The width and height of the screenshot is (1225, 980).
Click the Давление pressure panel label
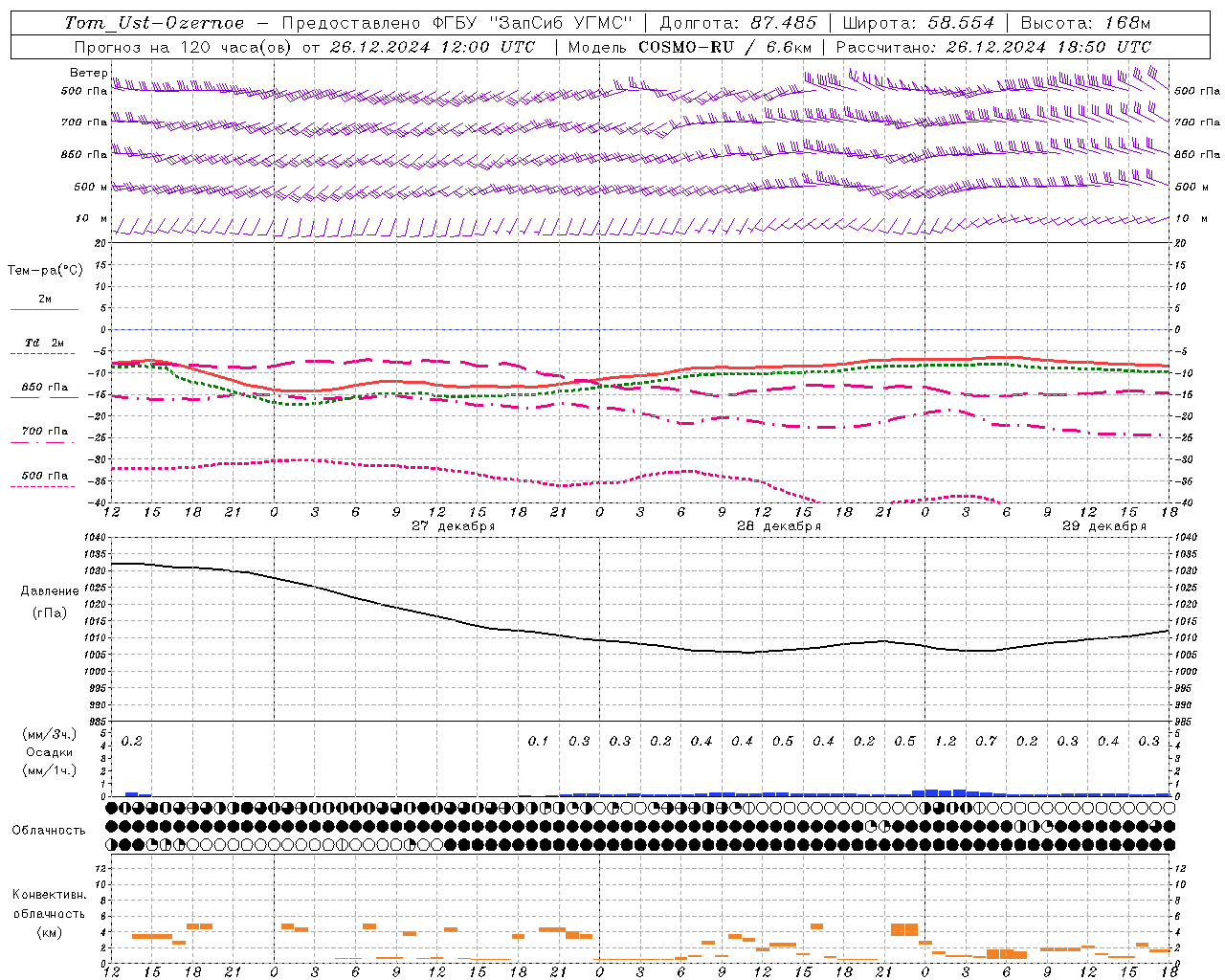[x=50, y=591]
